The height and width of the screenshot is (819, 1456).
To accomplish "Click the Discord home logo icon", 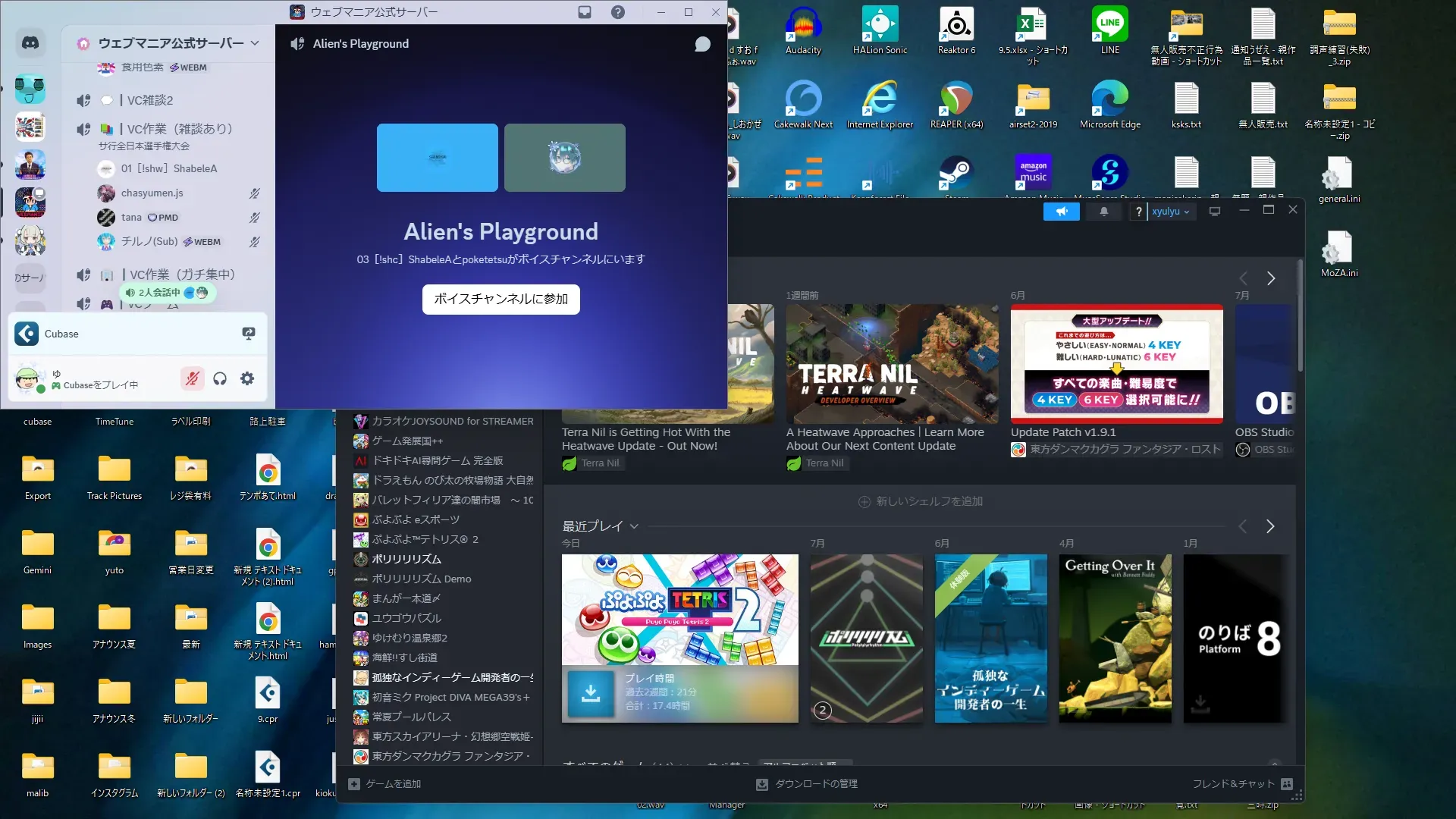I will pos(30,43).
